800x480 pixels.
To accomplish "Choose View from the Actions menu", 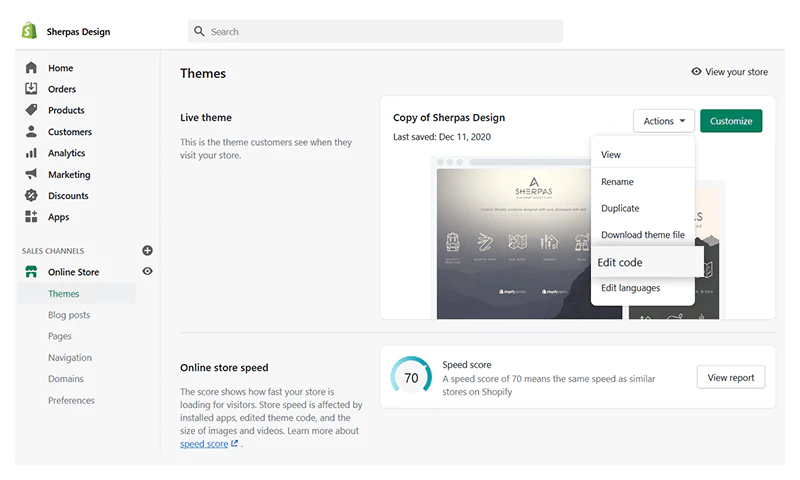I will click(x=643, y=155).
